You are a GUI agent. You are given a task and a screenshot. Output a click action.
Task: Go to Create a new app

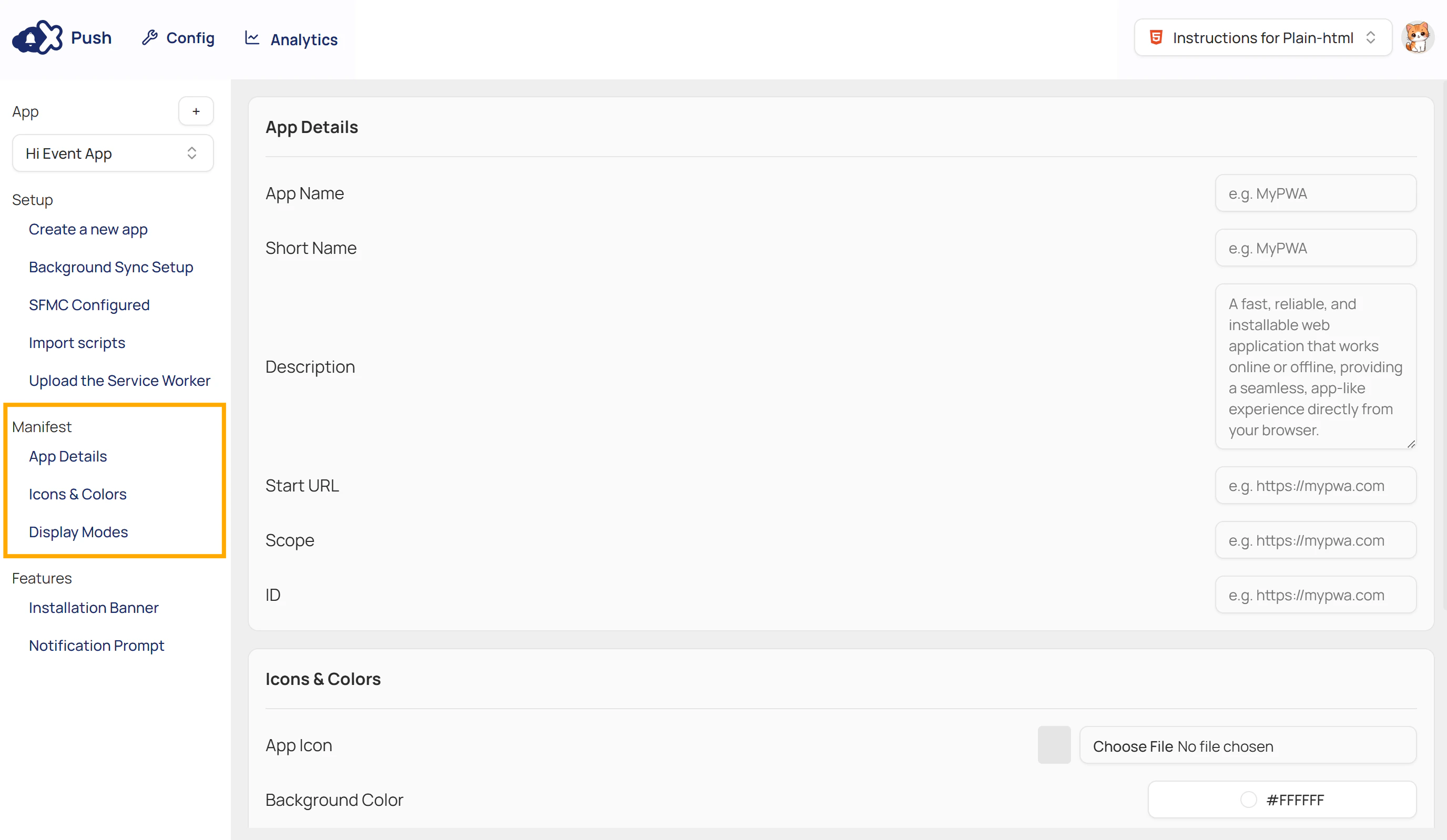[x=88, y=229]
